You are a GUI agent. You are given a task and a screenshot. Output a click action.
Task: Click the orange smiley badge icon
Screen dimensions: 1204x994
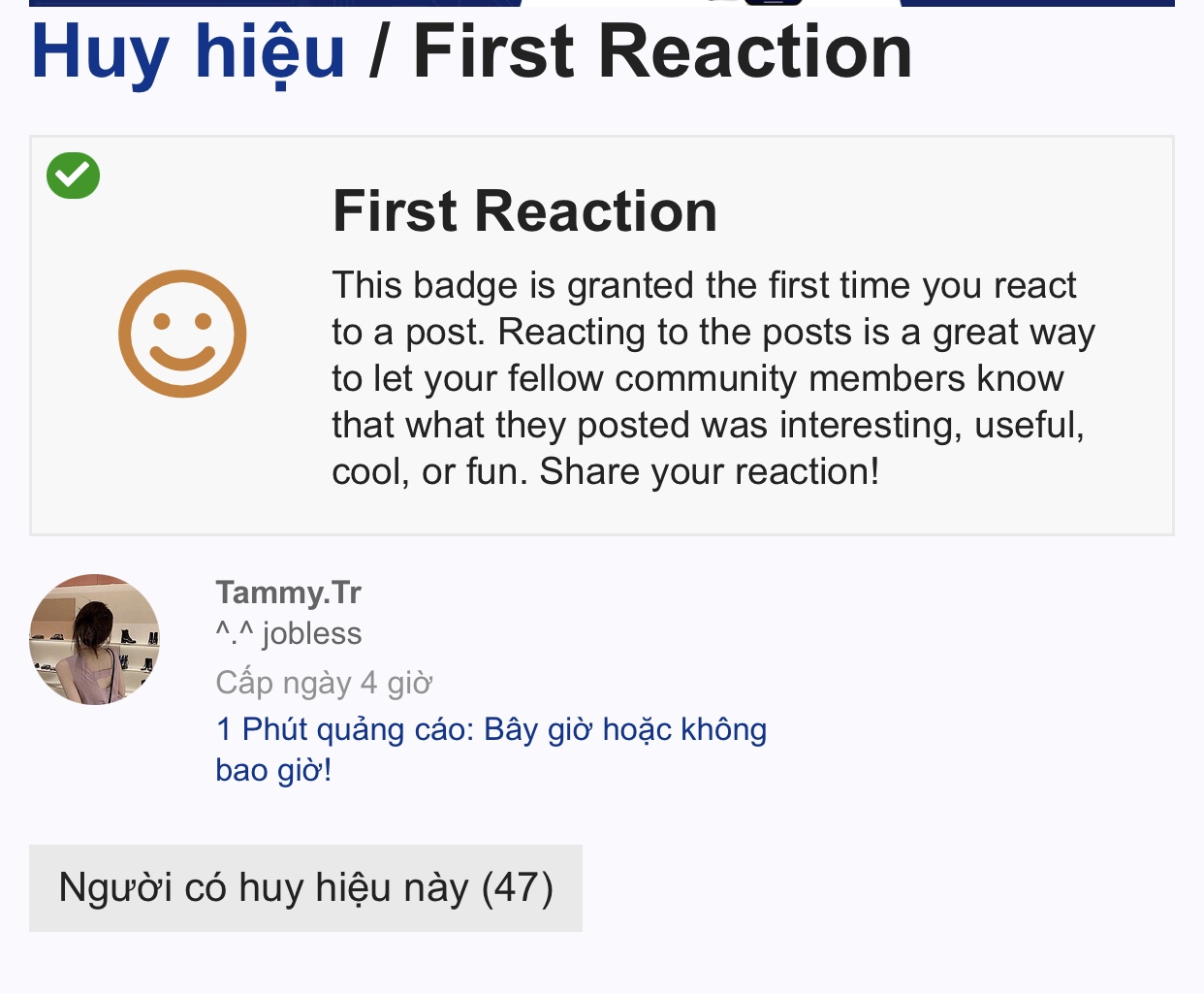182,334
